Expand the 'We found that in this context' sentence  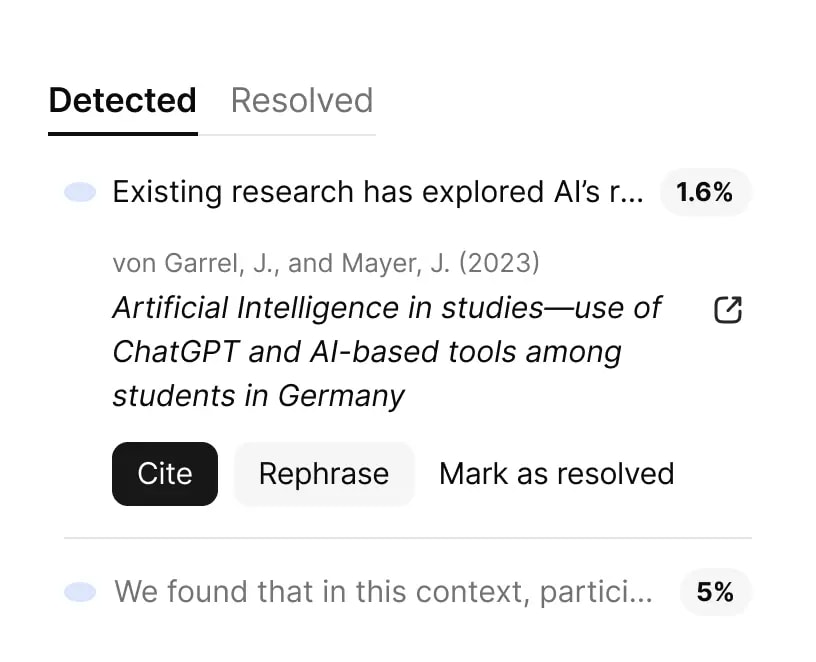[383, 591]
